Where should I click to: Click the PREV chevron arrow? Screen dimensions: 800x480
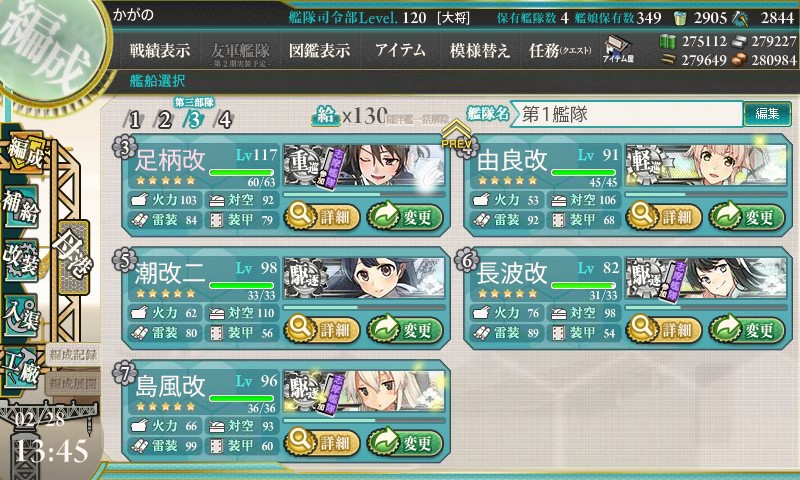[x=456, y=135]
